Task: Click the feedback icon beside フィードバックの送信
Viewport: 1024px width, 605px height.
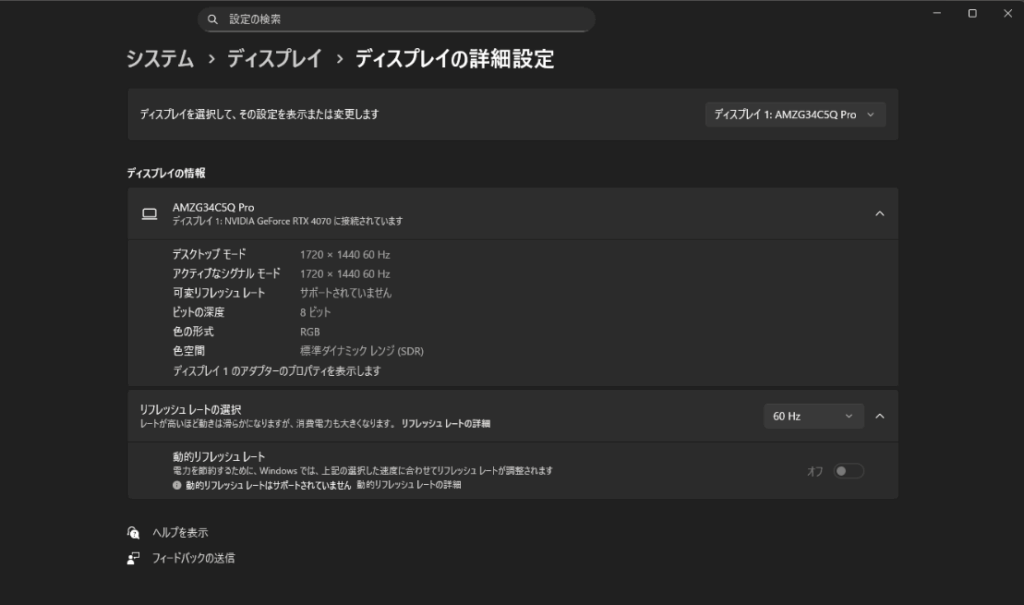Action: [134, 558]
